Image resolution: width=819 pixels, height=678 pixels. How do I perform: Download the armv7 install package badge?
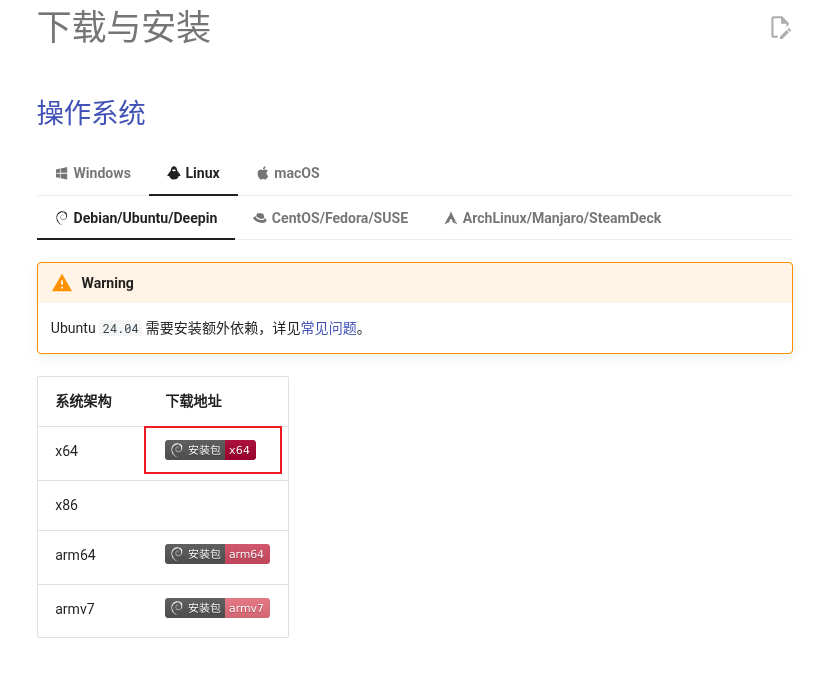pos(217,608)
